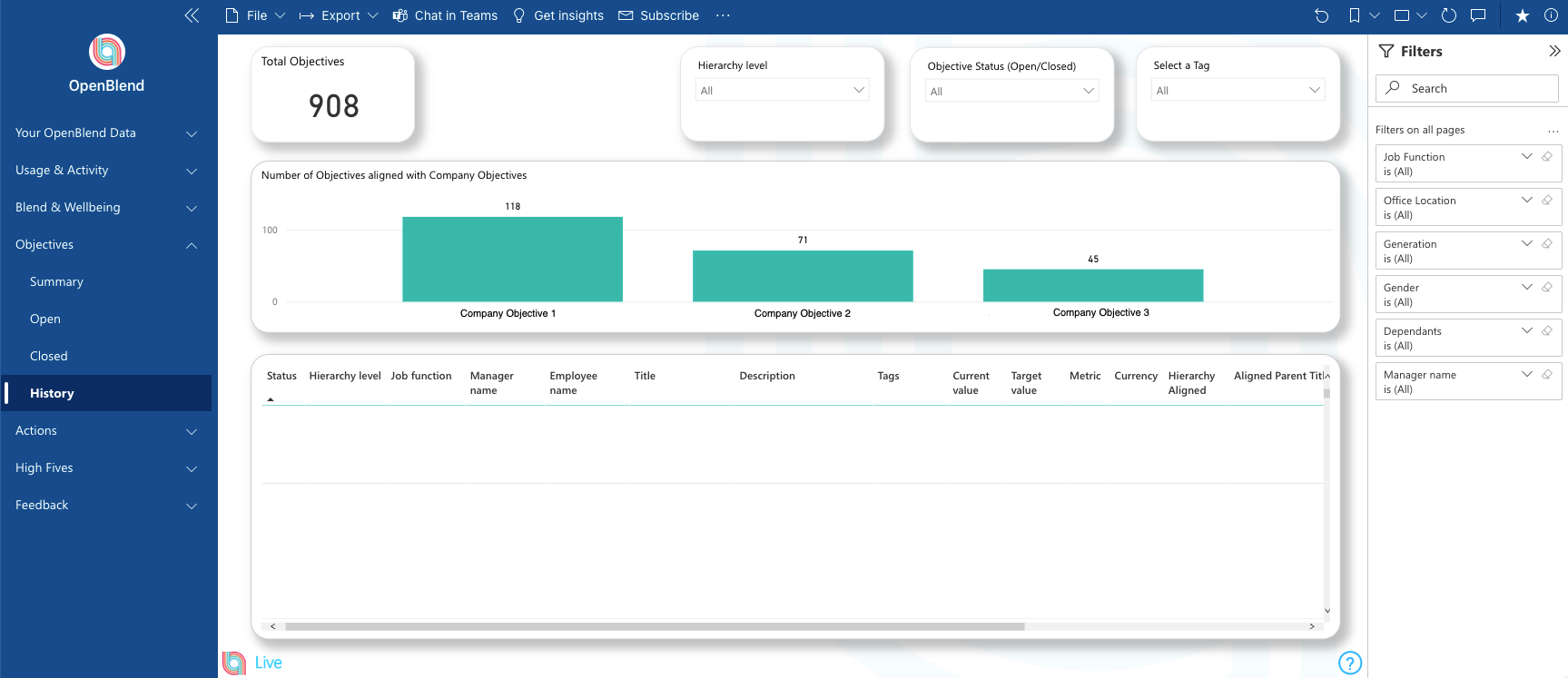The width and height of the screenshot is (1568, 678).
Task: Clear the Gender filter
Action: pyautogui.click(x=1547, y=287)
